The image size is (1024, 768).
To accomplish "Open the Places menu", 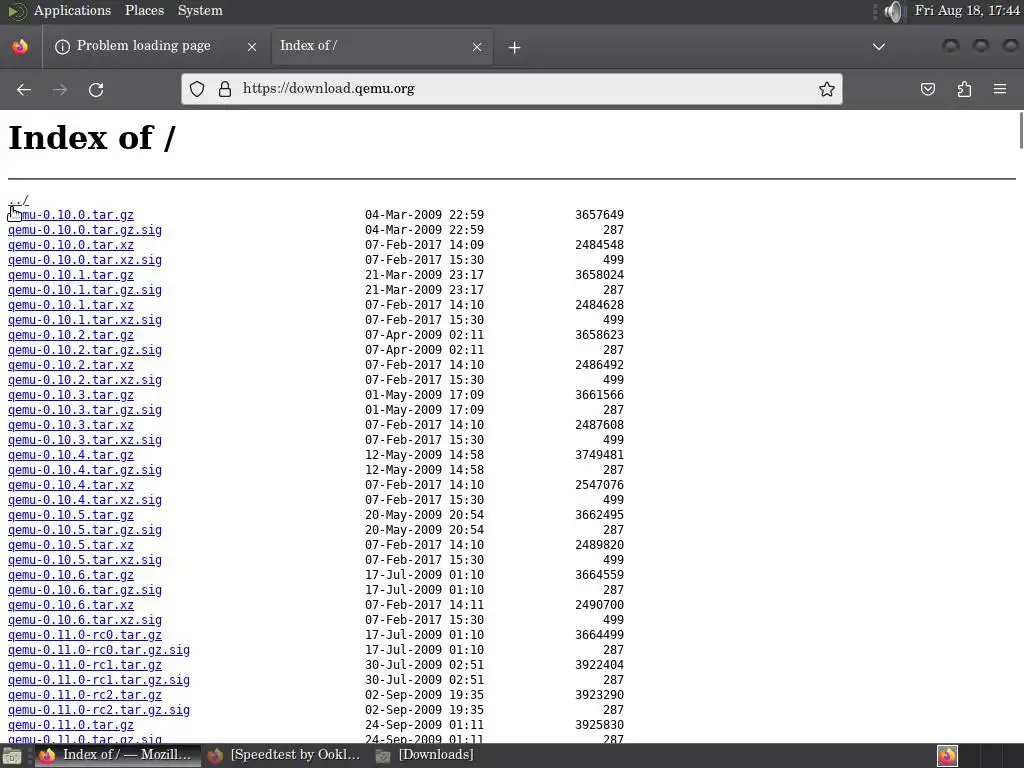I will 144,10.
